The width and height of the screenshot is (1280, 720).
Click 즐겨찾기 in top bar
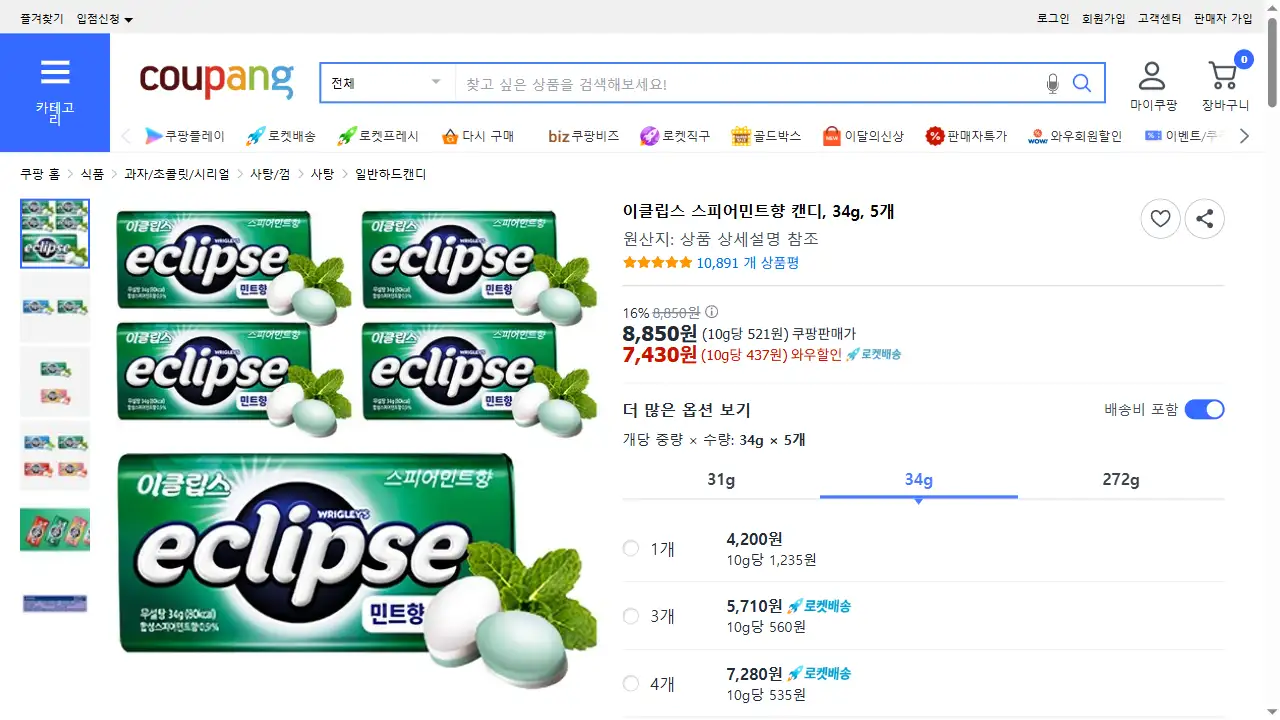[41, 19]
